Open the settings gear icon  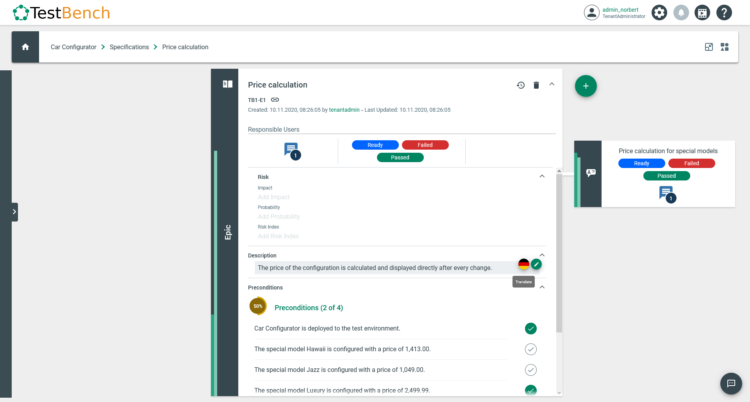(659, 12)
